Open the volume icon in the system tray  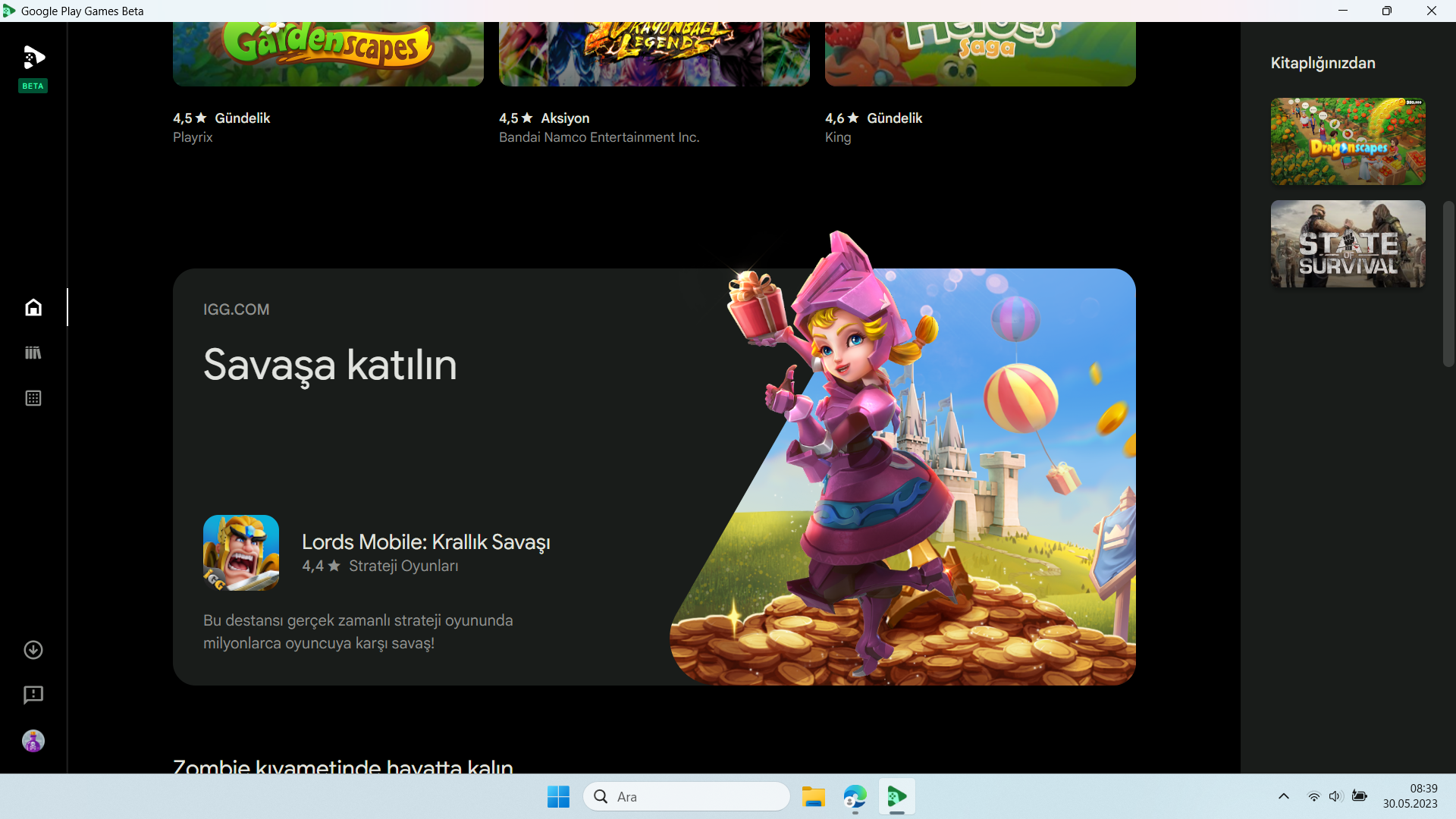click(1335, 796)
